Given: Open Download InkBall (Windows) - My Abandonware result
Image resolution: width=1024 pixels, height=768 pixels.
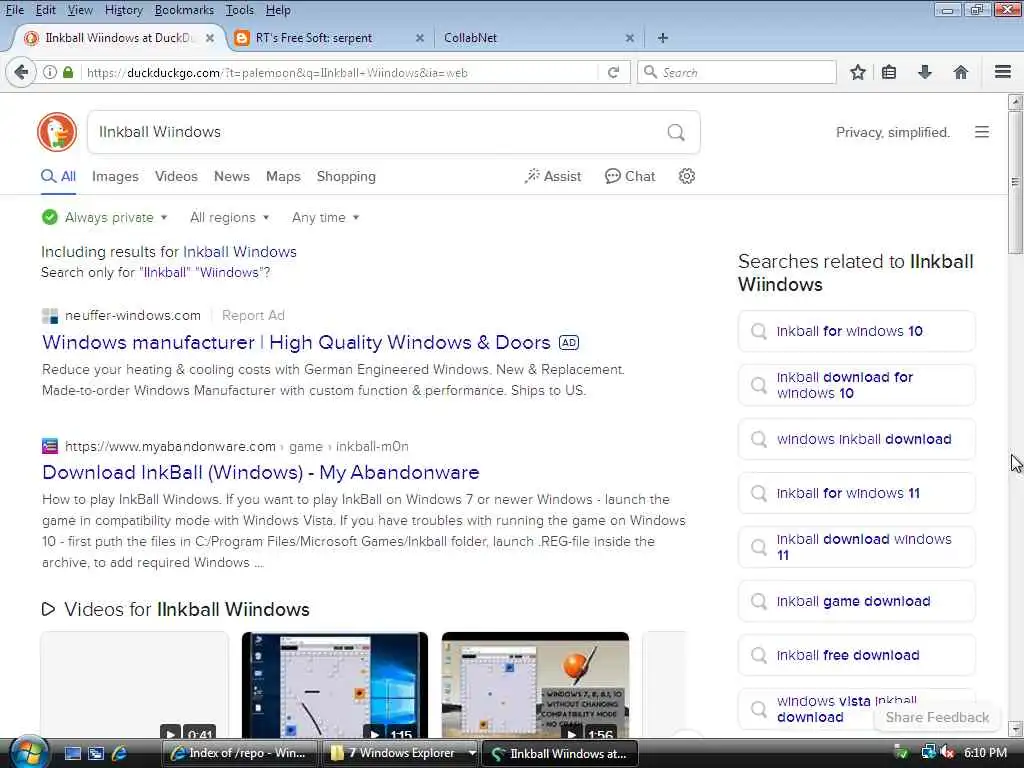Looking at the screenshot, I should (261, 472).
